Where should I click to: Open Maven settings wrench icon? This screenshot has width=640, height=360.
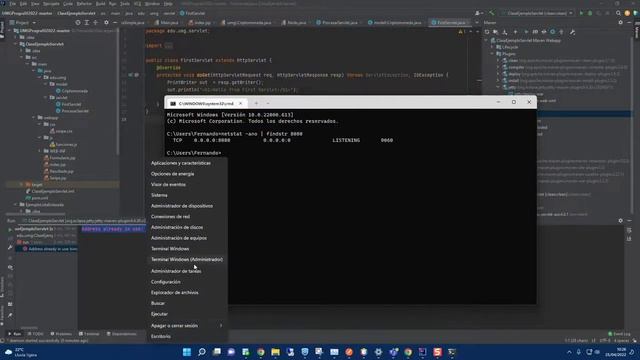(x=572, y=32)
